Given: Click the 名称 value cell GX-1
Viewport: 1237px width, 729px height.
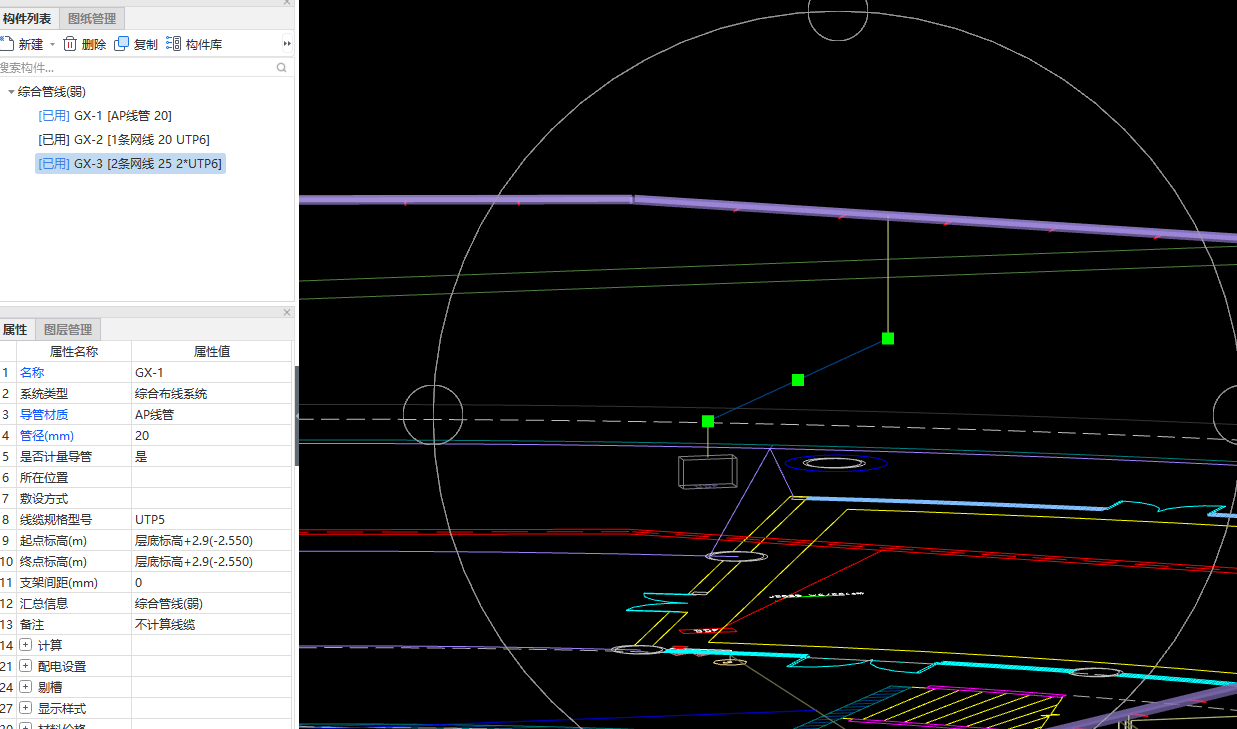Looking at the screenshot, I should [x=211, y=373].
